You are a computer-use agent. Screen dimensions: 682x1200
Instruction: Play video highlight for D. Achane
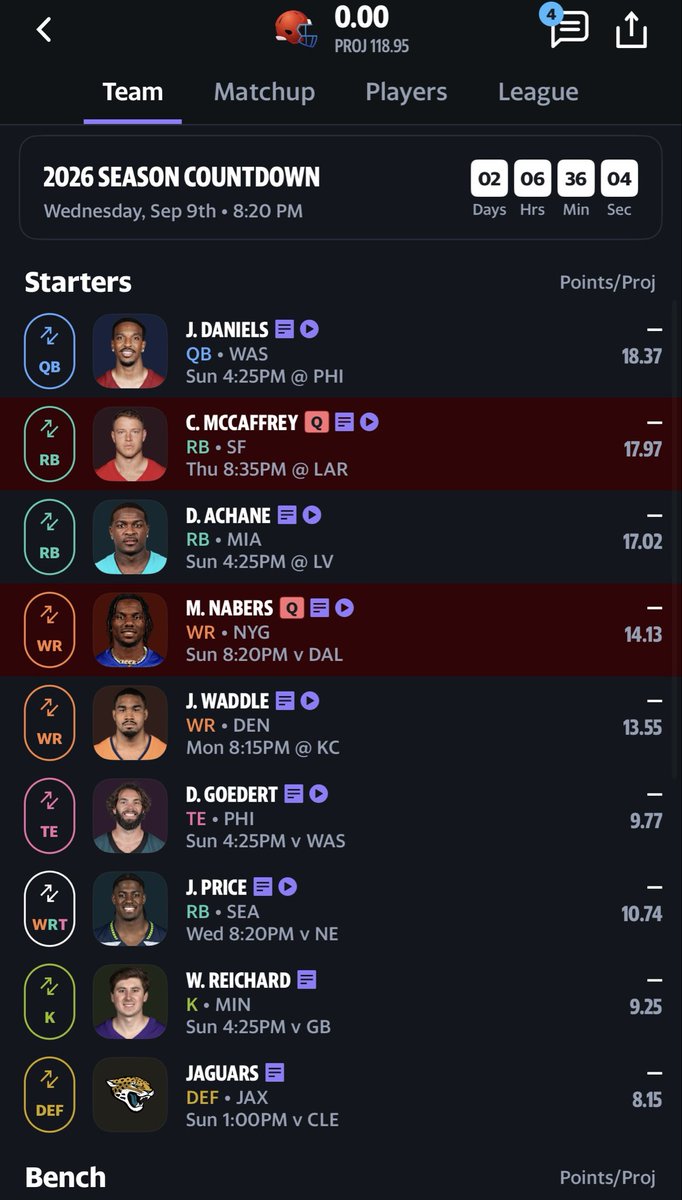tap(312, 515)
